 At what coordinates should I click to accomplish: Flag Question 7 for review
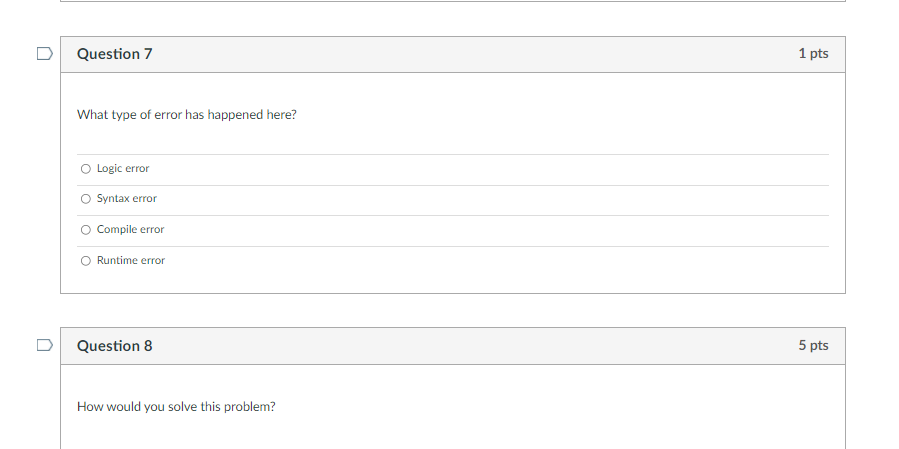pyautogui.click(x=43, y=54)
